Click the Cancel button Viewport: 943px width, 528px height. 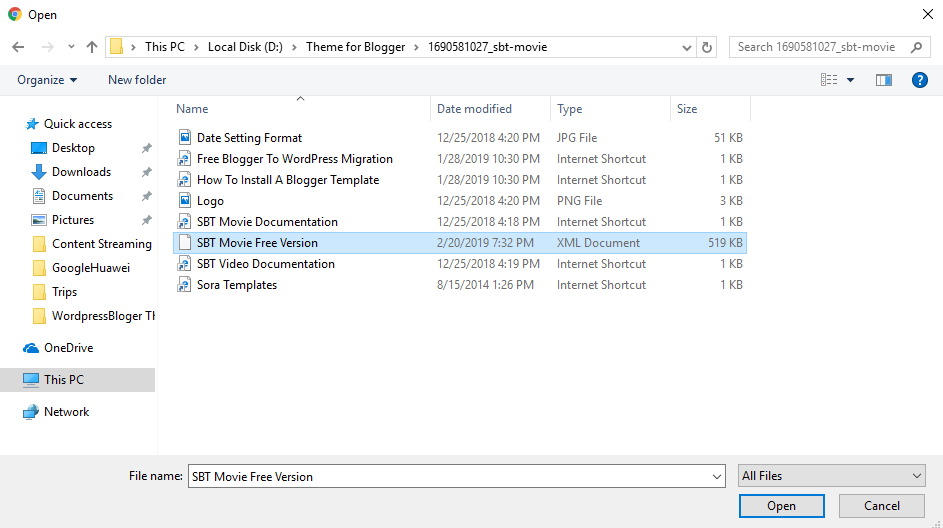click(x=882, y=506)
